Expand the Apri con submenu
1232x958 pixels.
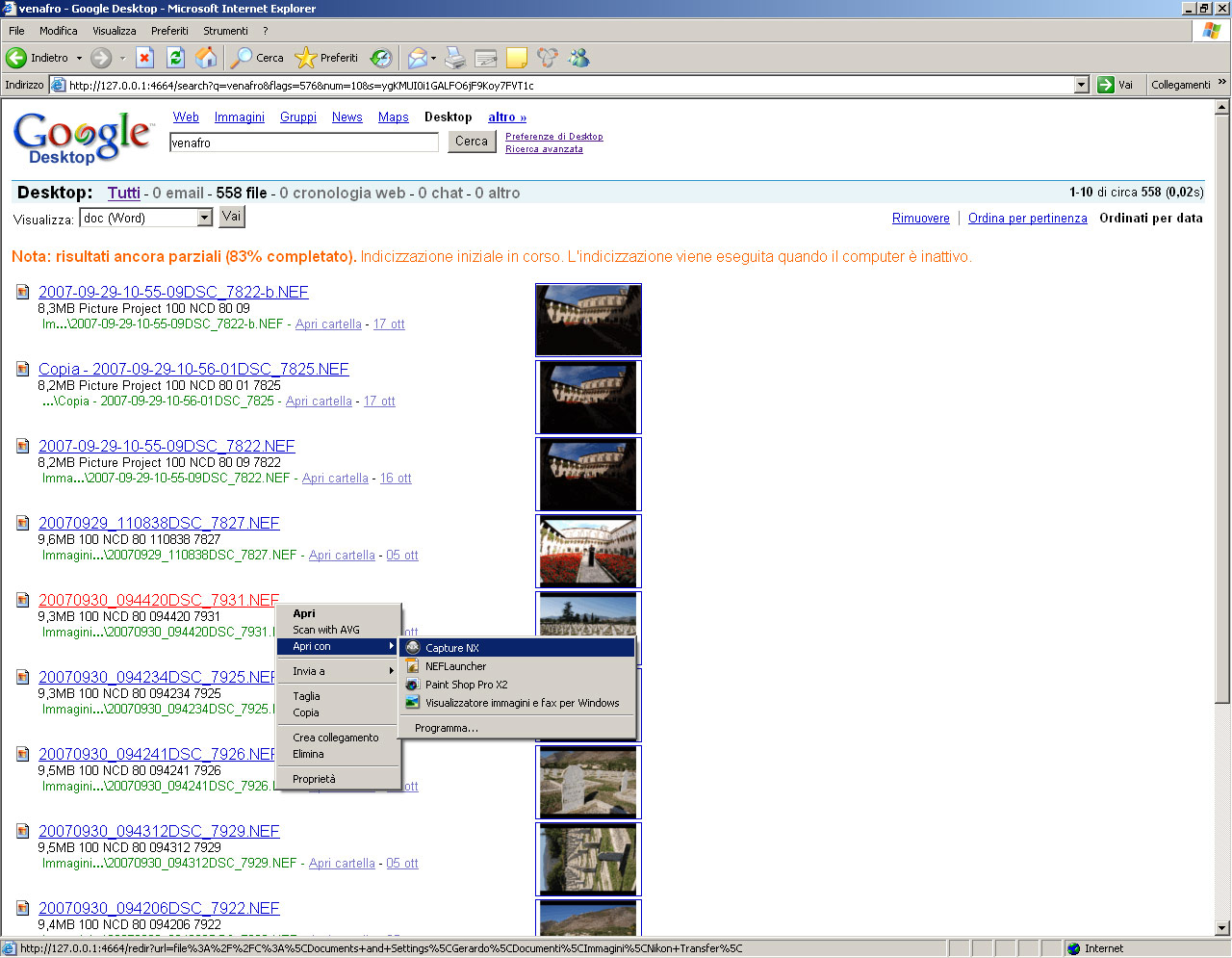338,646
